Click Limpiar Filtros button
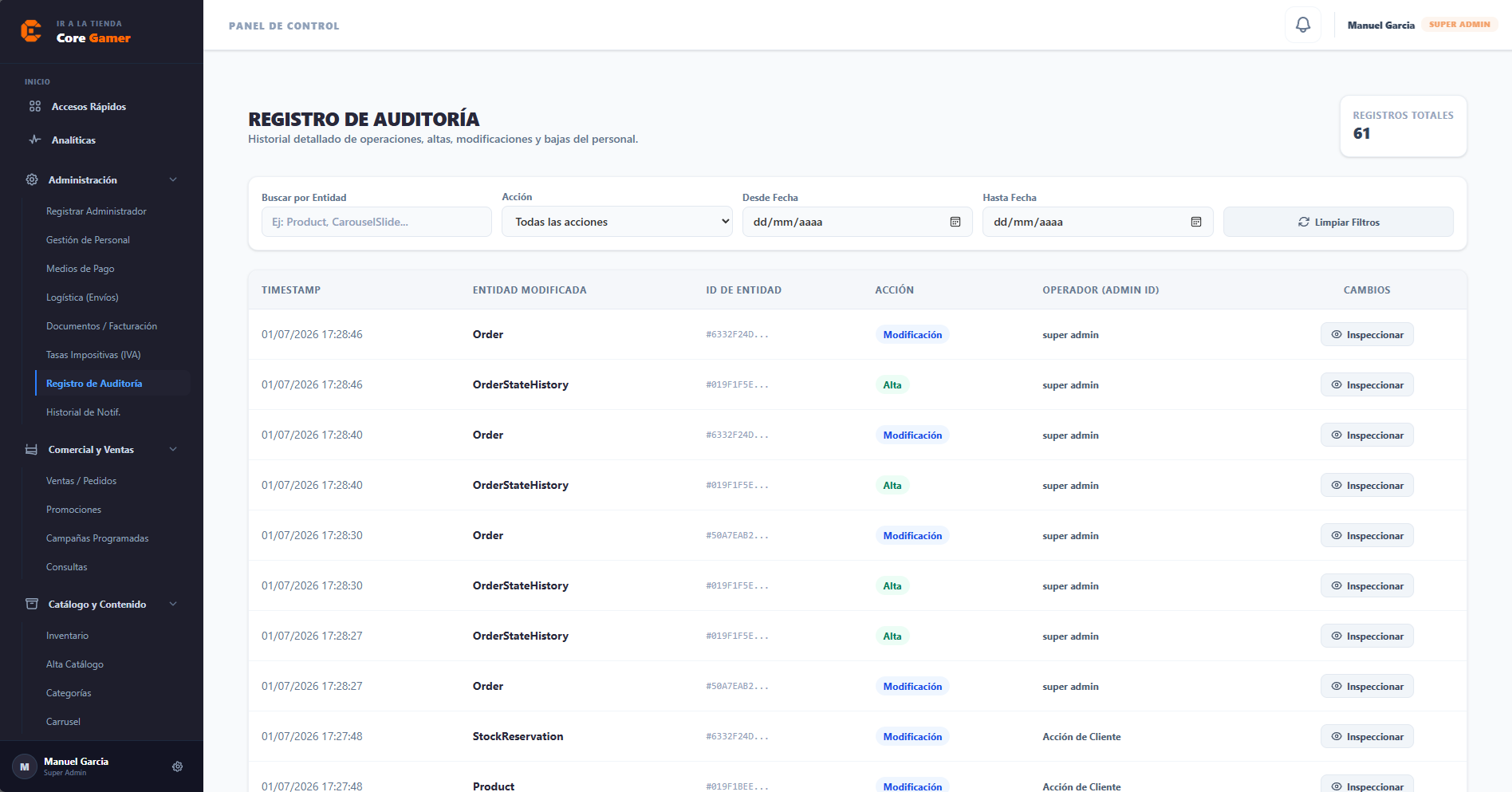Viewport: 1512px width, 792px height. click(1338, 222)
